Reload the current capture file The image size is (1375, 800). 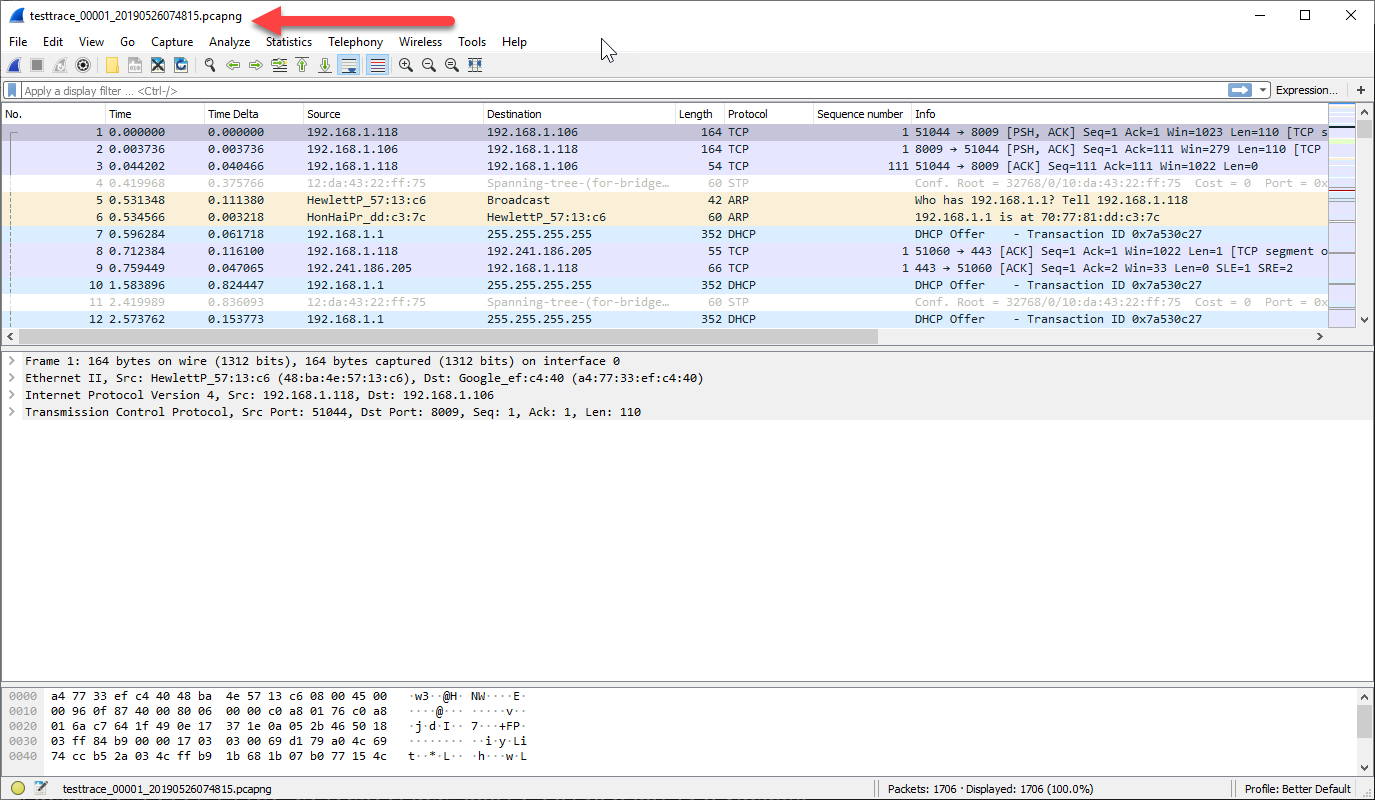[x=181, y=64]
